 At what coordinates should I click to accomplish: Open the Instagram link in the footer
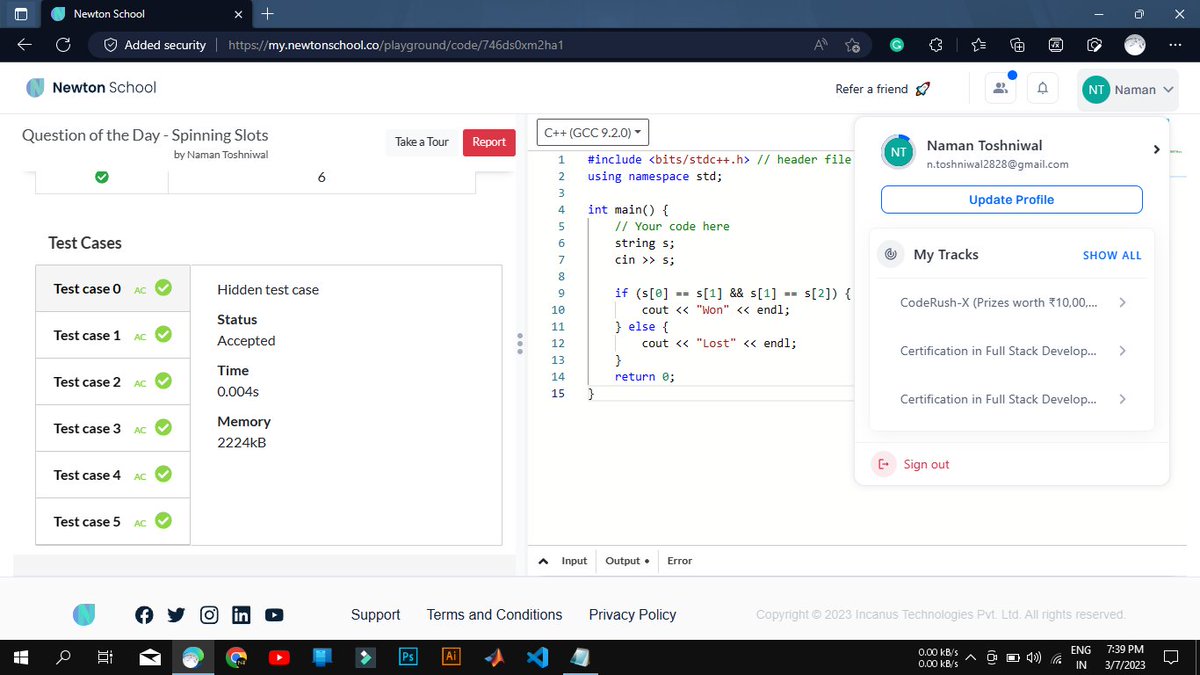[x=209, y=615]
